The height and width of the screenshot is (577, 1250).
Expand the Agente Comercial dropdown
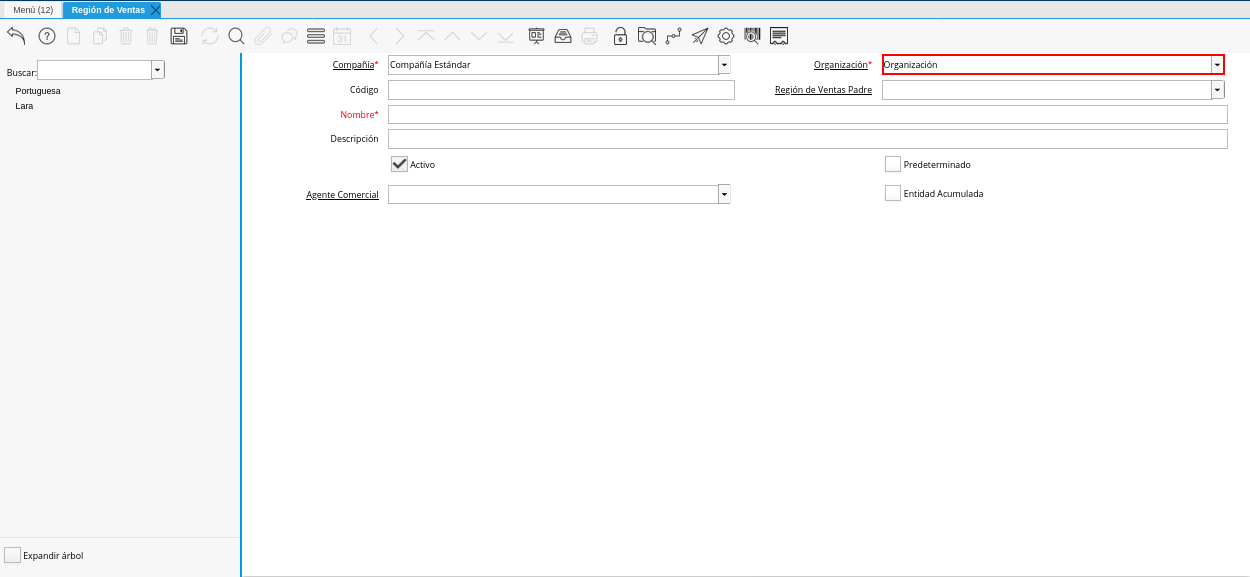pos(724,194)
